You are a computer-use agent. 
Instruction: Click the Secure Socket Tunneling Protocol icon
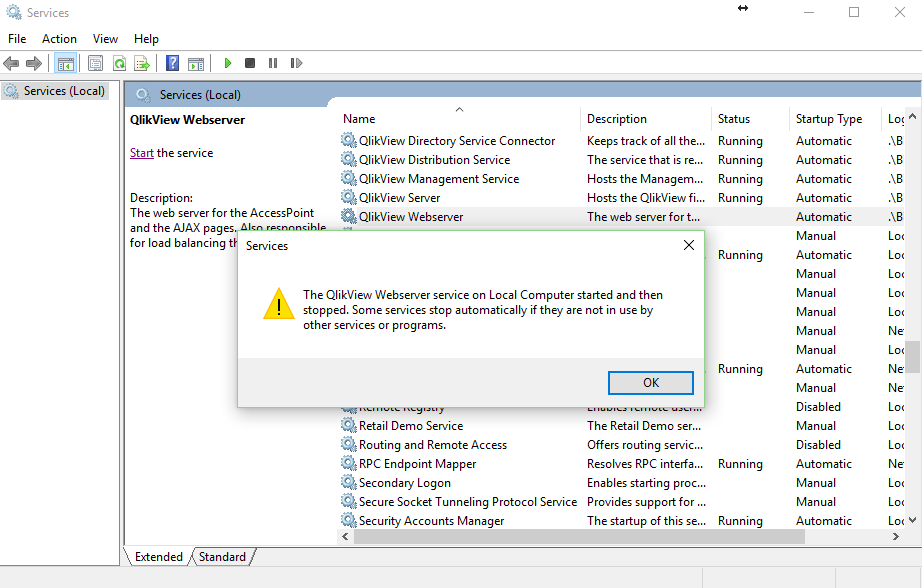coord(349,501)
